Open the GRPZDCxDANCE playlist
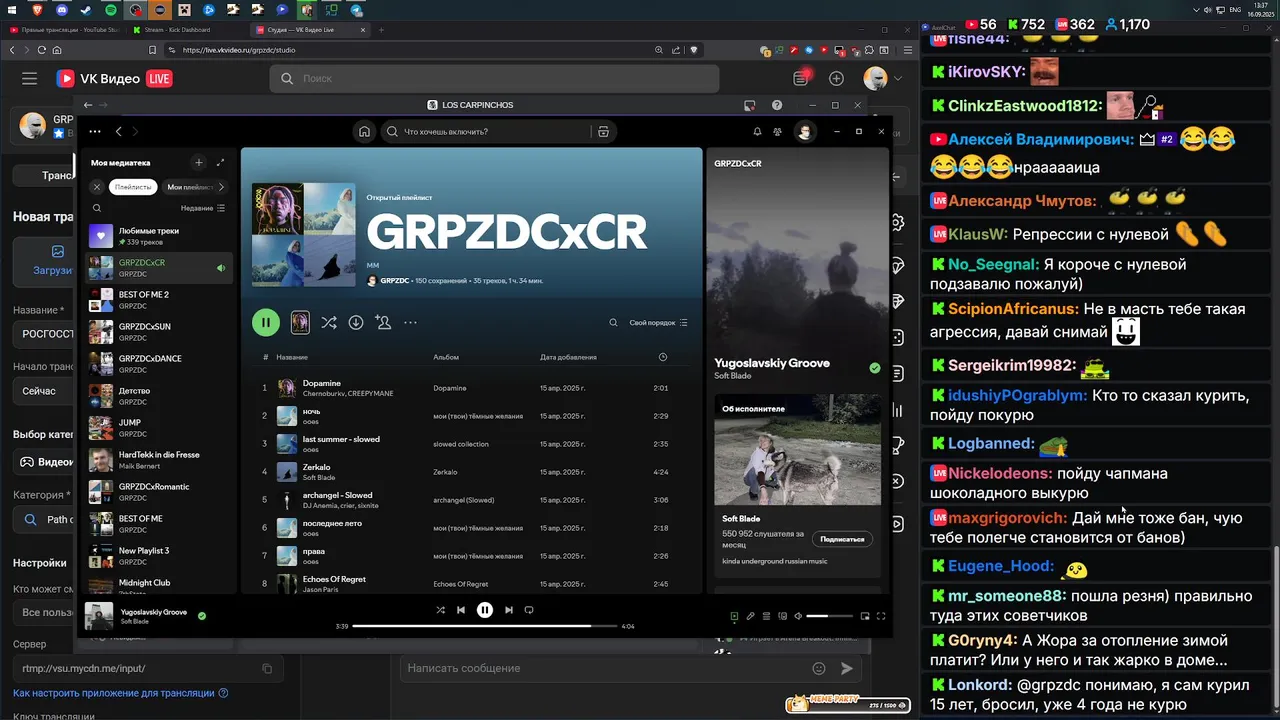1280x720 pixels. click(x=160, y=364)
